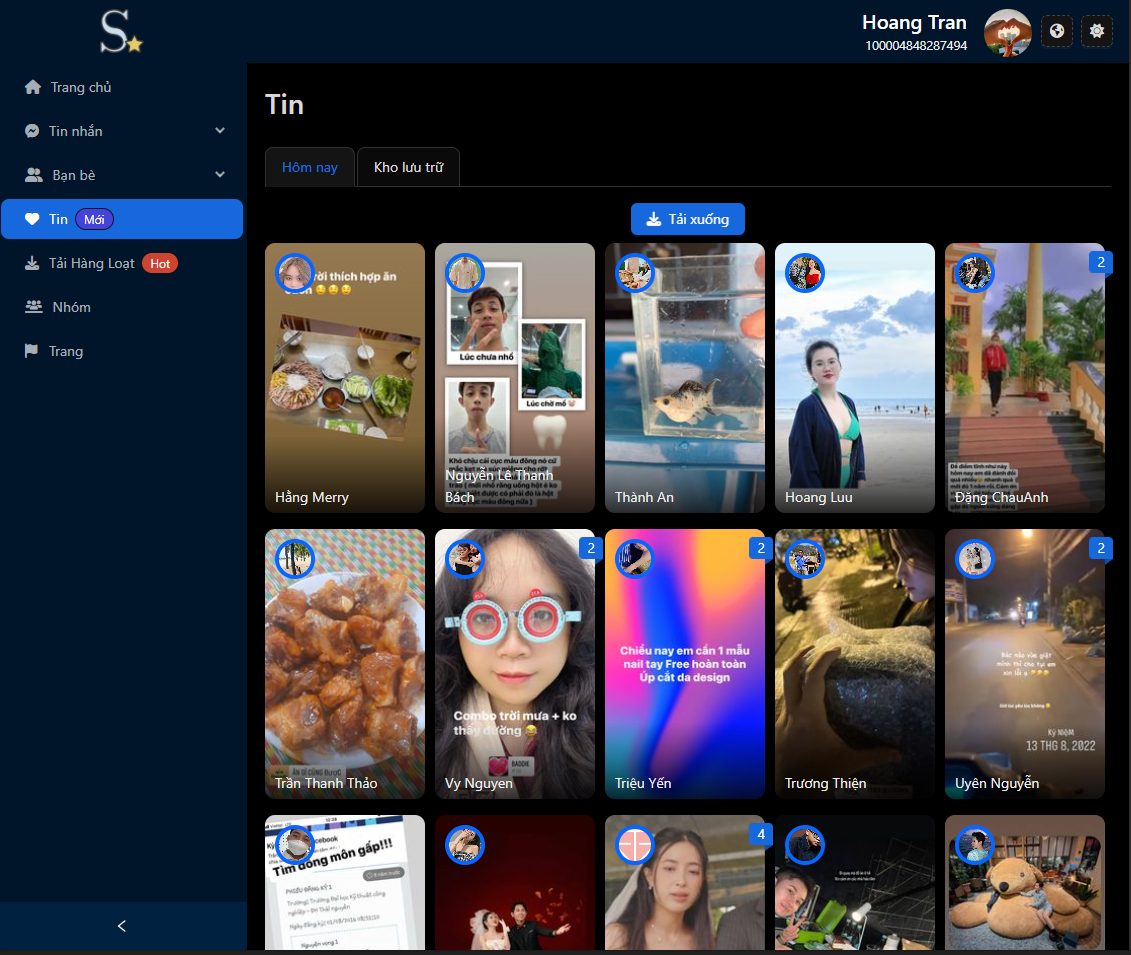Click Trần Thanh Thảo's story avatar circle
This screenshot has width=1131, height=955.
[x=294, y=558]
